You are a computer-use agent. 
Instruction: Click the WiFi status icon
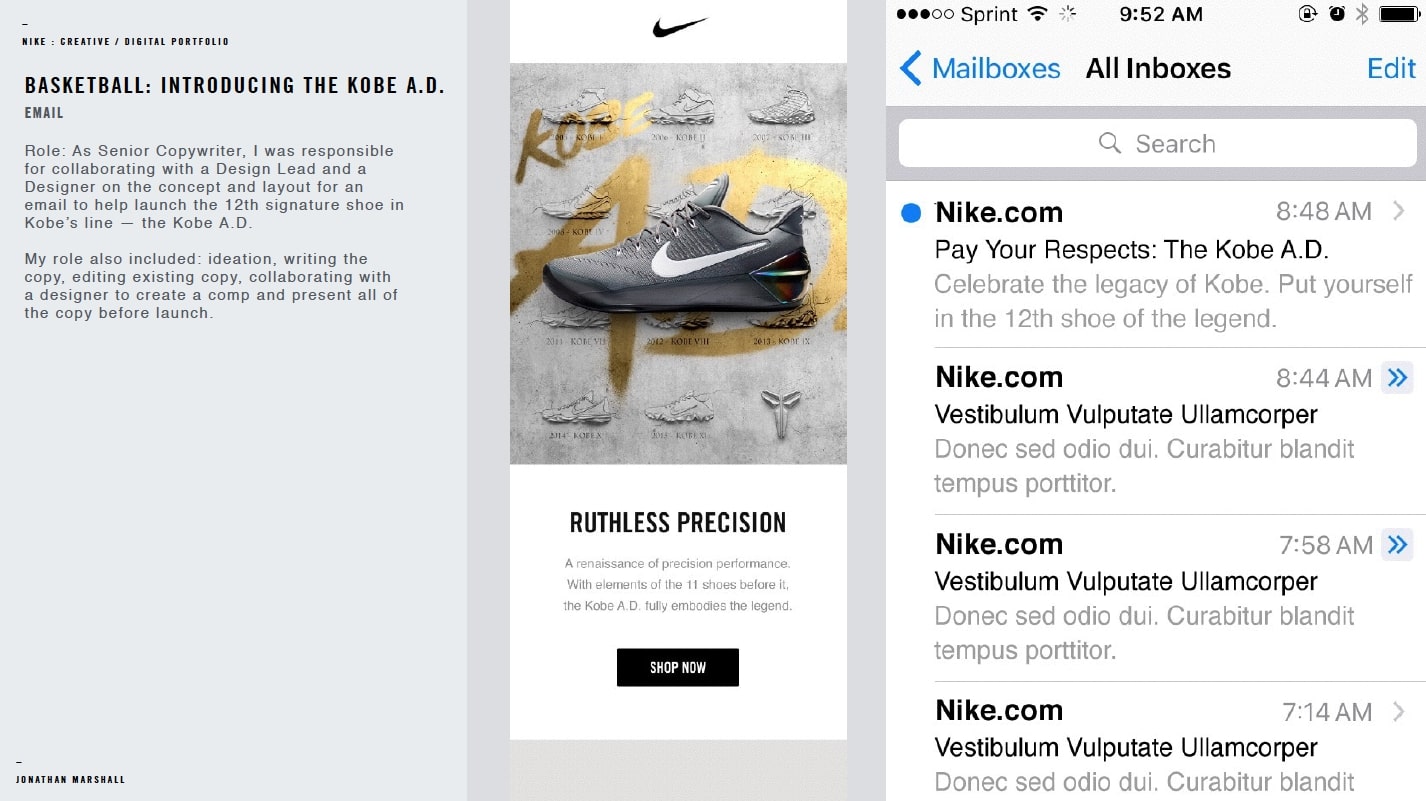(1037, 14)
